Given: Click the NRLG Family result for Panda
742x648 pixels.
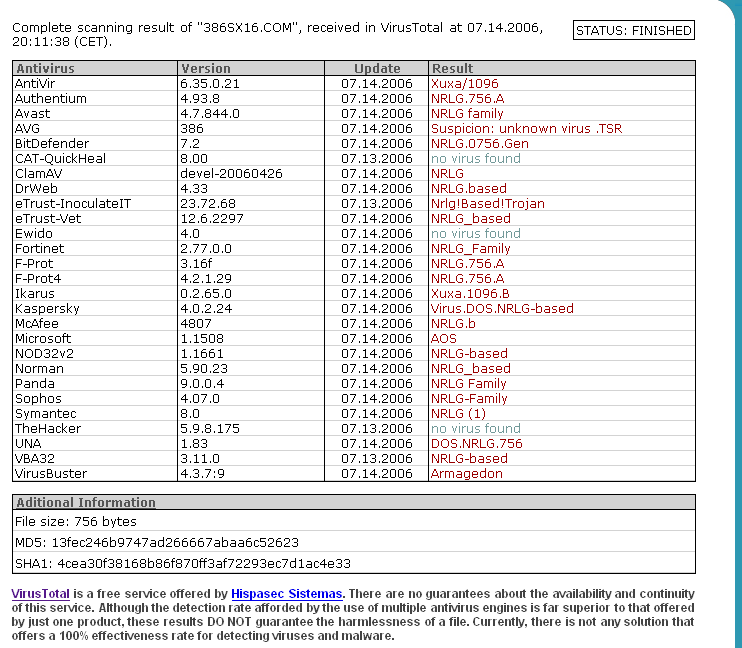Looking at the screenshot, I should click(468, 383).
